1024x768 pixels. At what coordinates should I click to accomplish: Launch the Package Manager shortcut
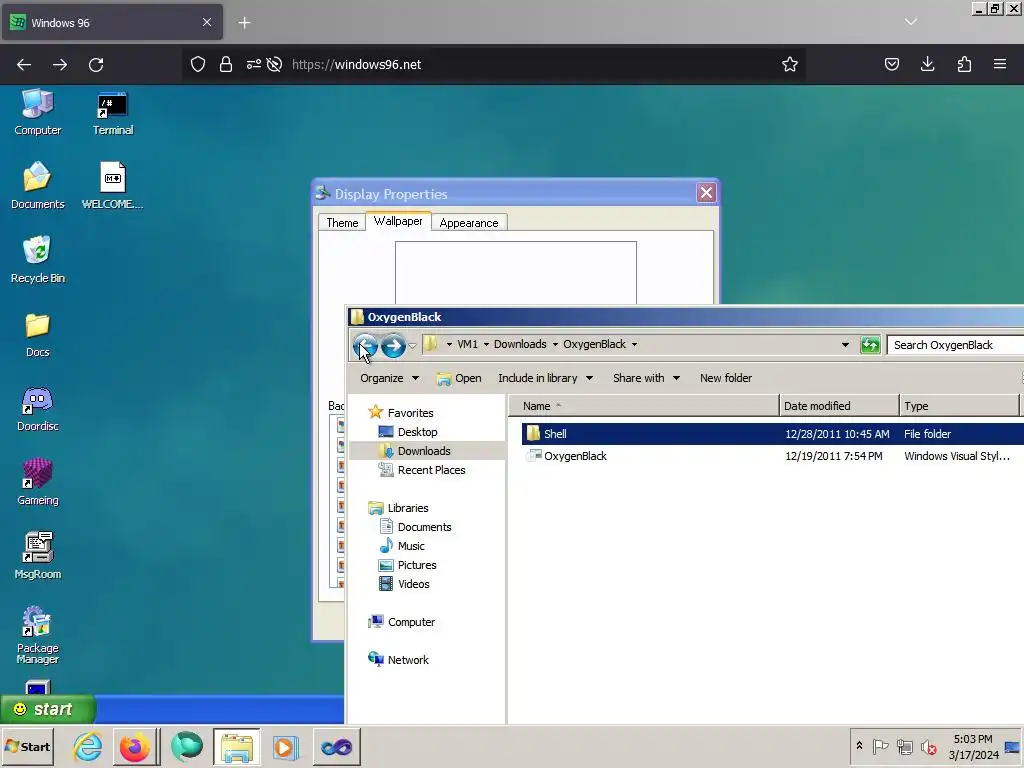[x=37, y=635]
